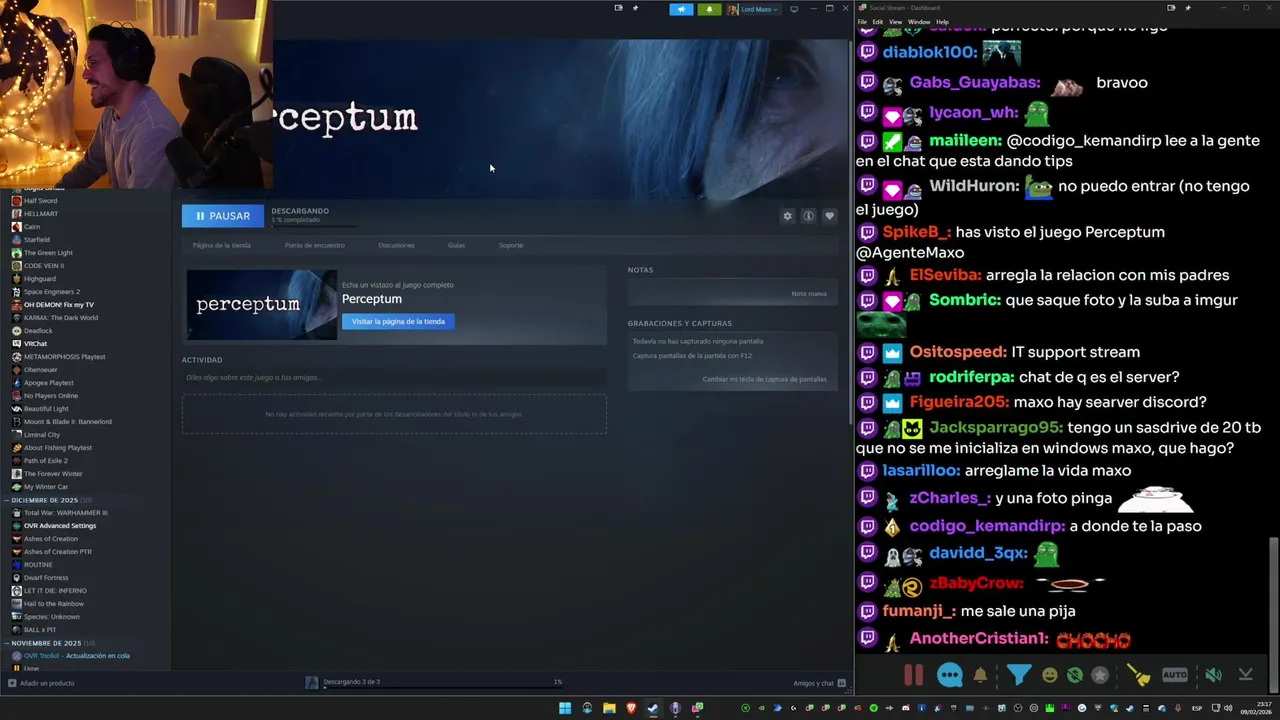The image size is (1280, 720).
Task: Collapse the NOVIEMBRE DE 2025 library section
Action: pos(46,643)
